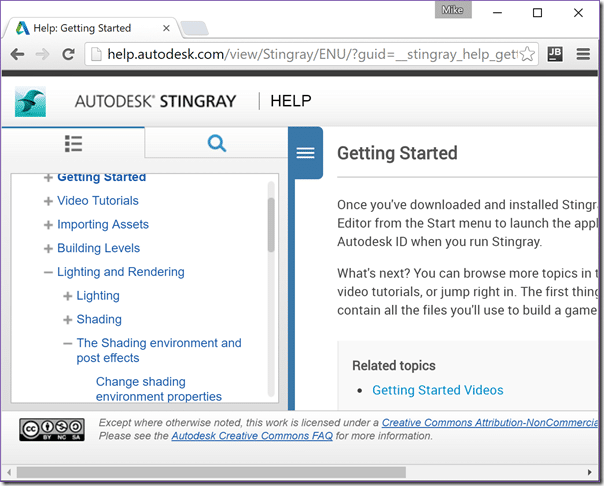
Task: Expand the Video Tutorials tree node
Action: coord(48,201)
